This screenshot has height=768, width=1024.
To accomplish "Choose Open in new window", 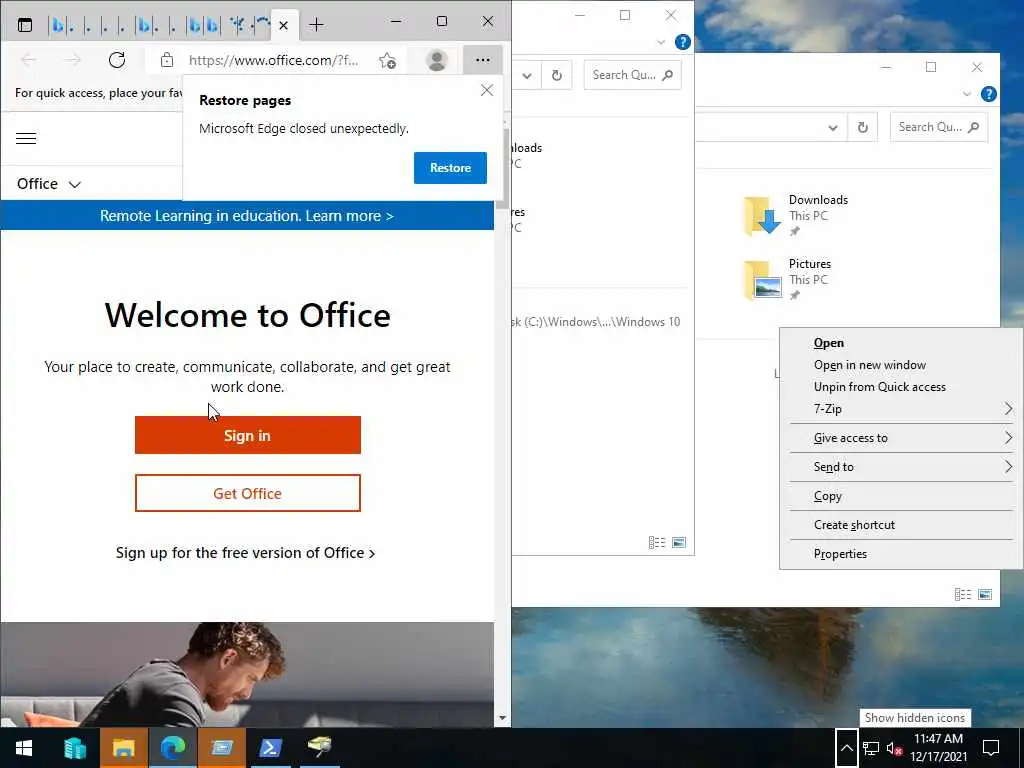I will pos(902,365).
